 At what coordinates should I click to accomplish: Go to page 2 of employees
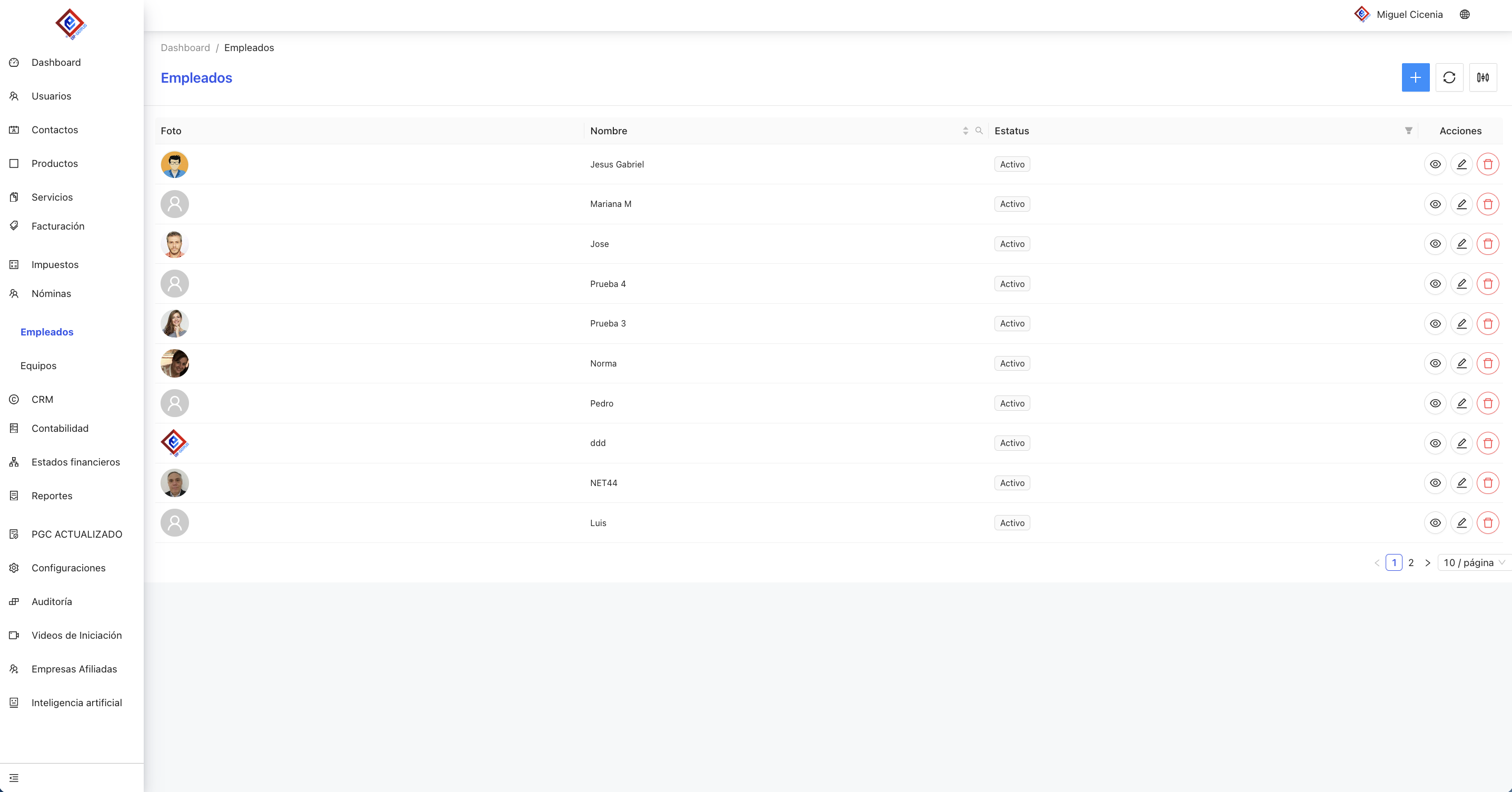[x=1410, y=562]
